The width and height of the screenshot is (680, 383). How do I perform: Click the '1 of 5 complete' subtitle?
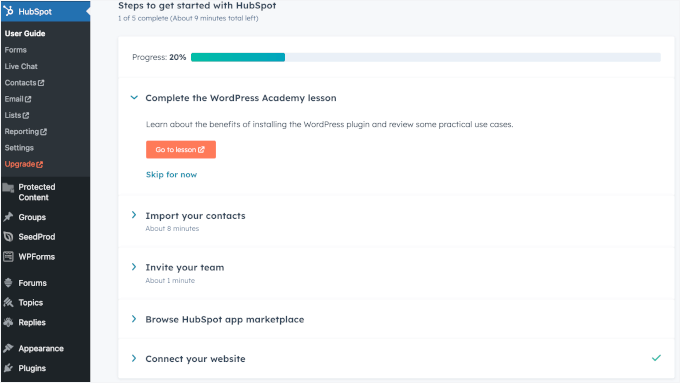(x=188, y=18)
